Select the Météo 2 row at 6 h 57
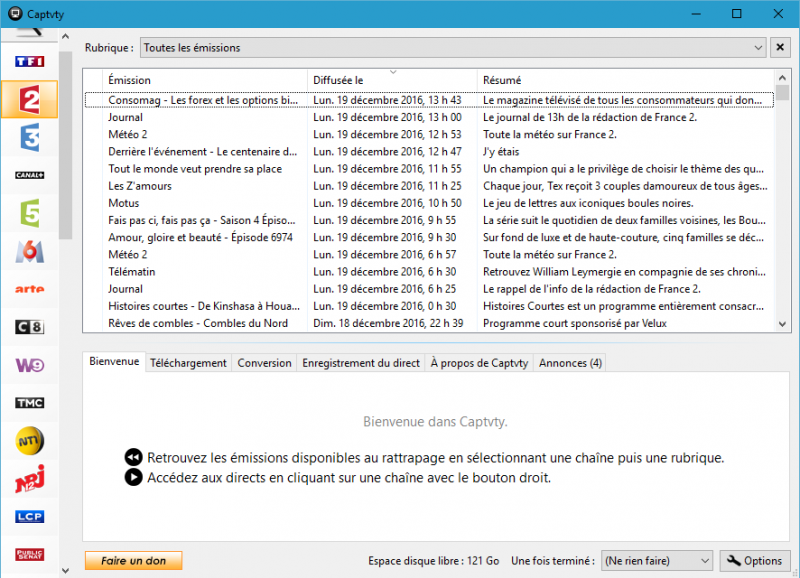The width and height of the screenshot is (800, 578). [429, 255]
